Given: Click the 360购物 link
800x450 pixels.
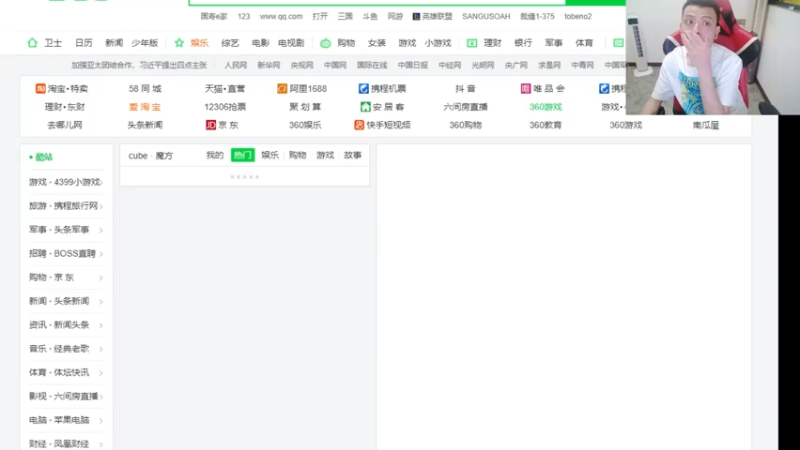Looking at the screenshot, I should coord(465,125).
